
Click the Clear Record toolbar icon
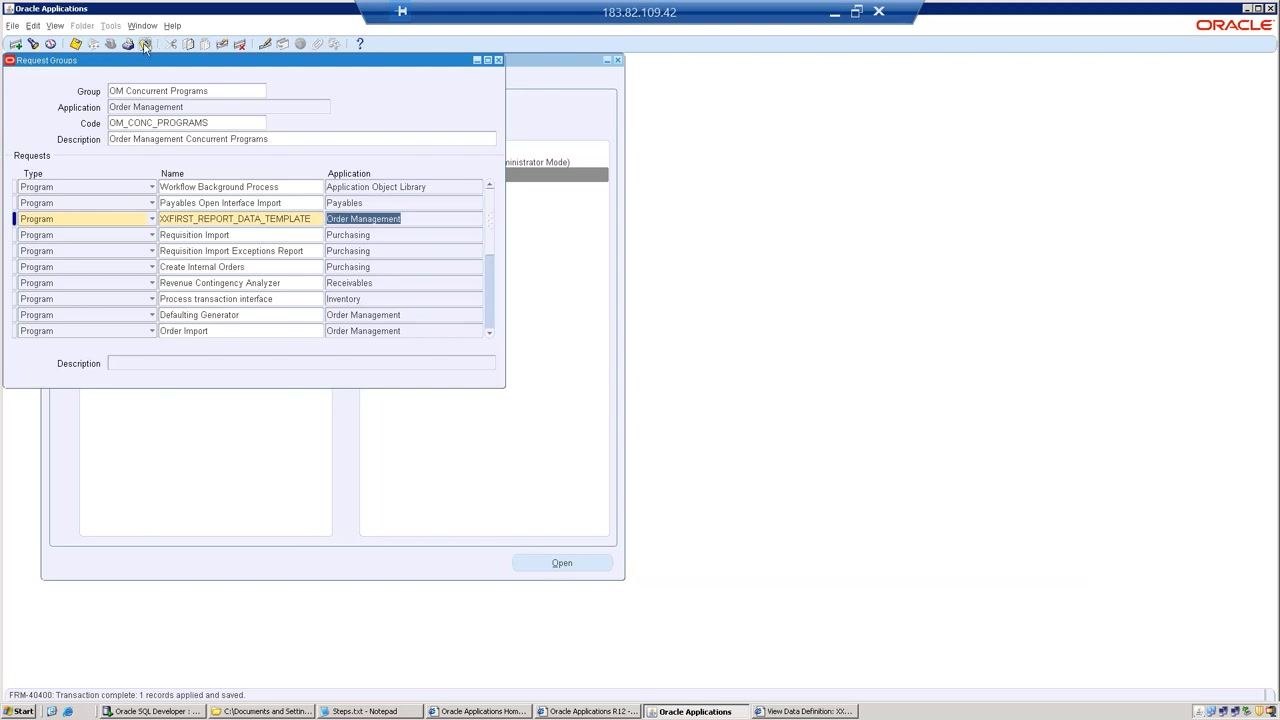coord(222,44)
